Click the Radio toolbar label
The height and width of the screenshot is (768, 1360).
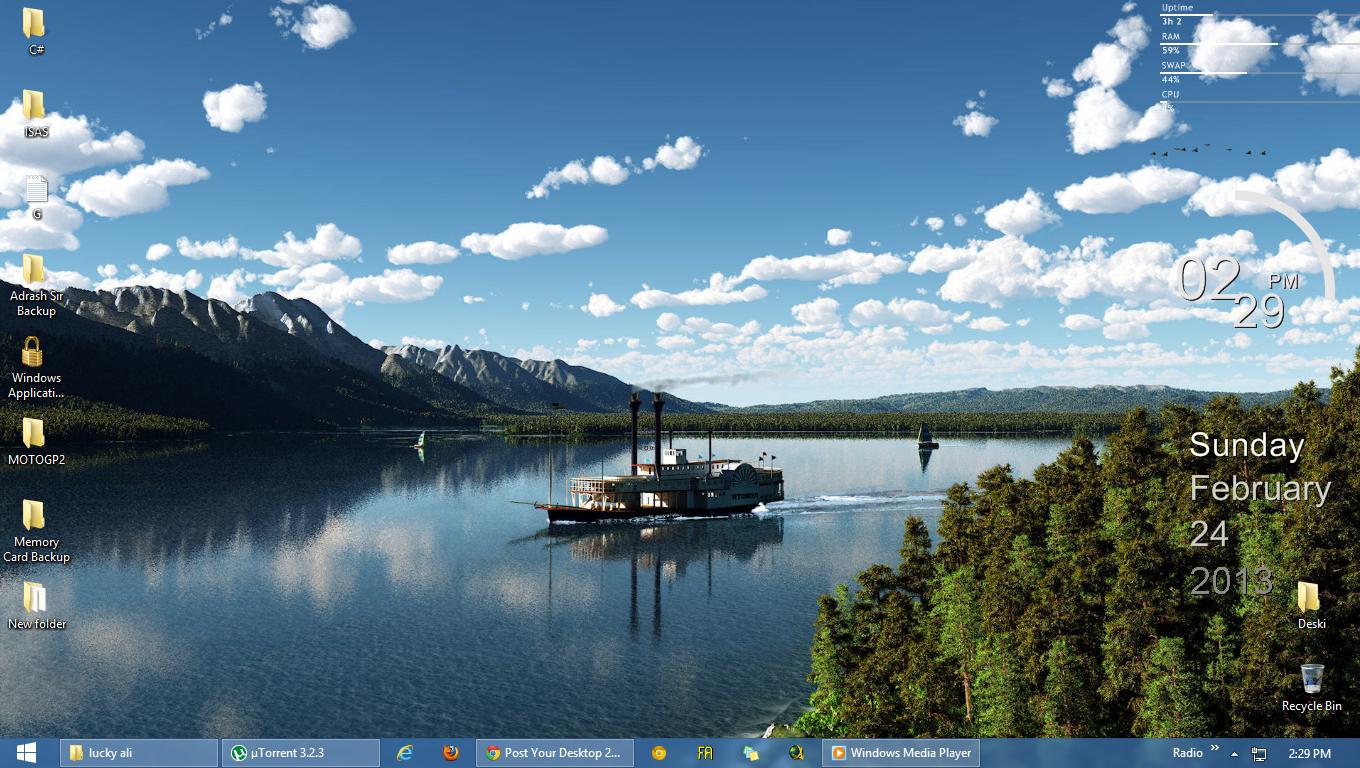click(x=1187, y=753)
